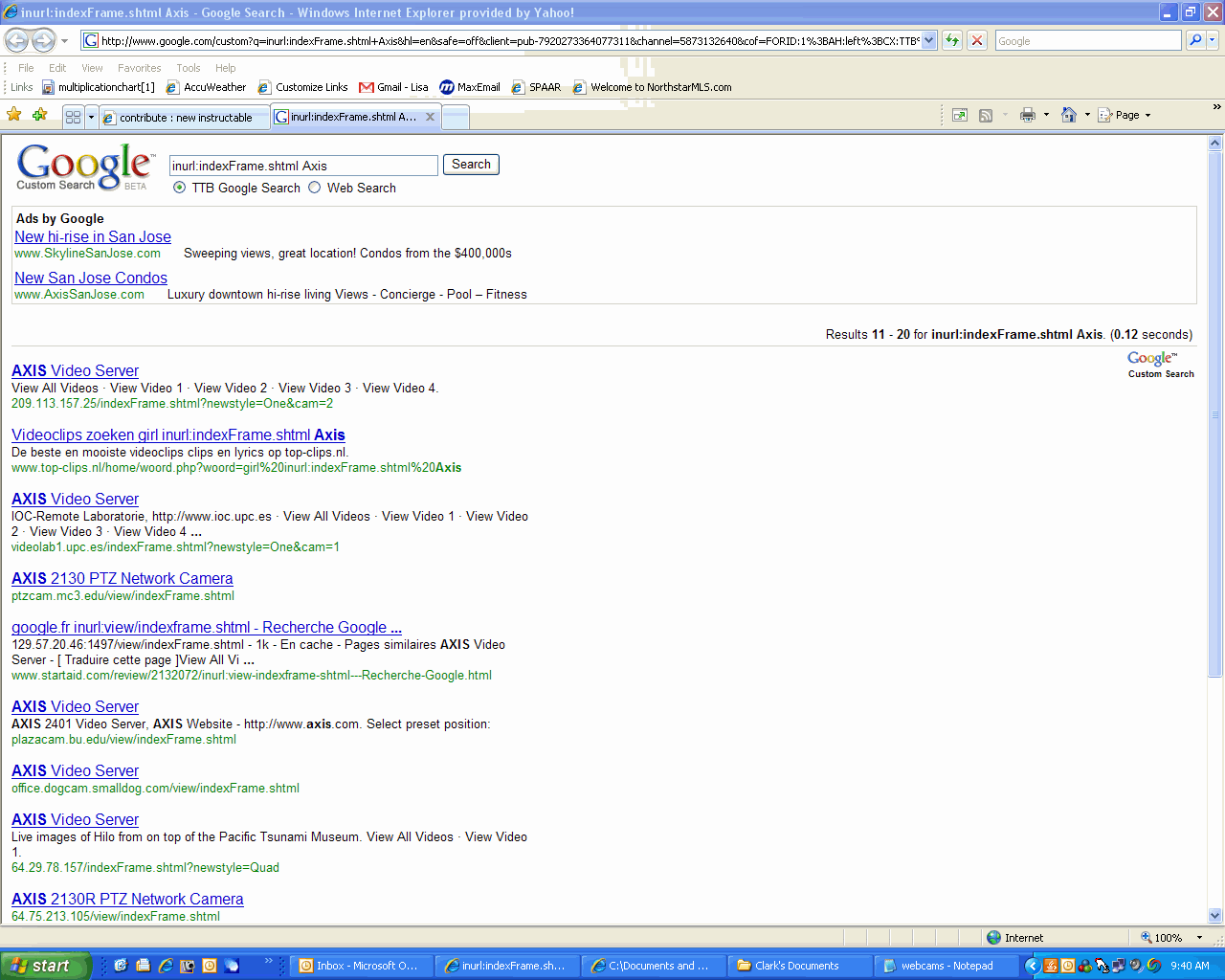Open the File menu

(26, 68)
